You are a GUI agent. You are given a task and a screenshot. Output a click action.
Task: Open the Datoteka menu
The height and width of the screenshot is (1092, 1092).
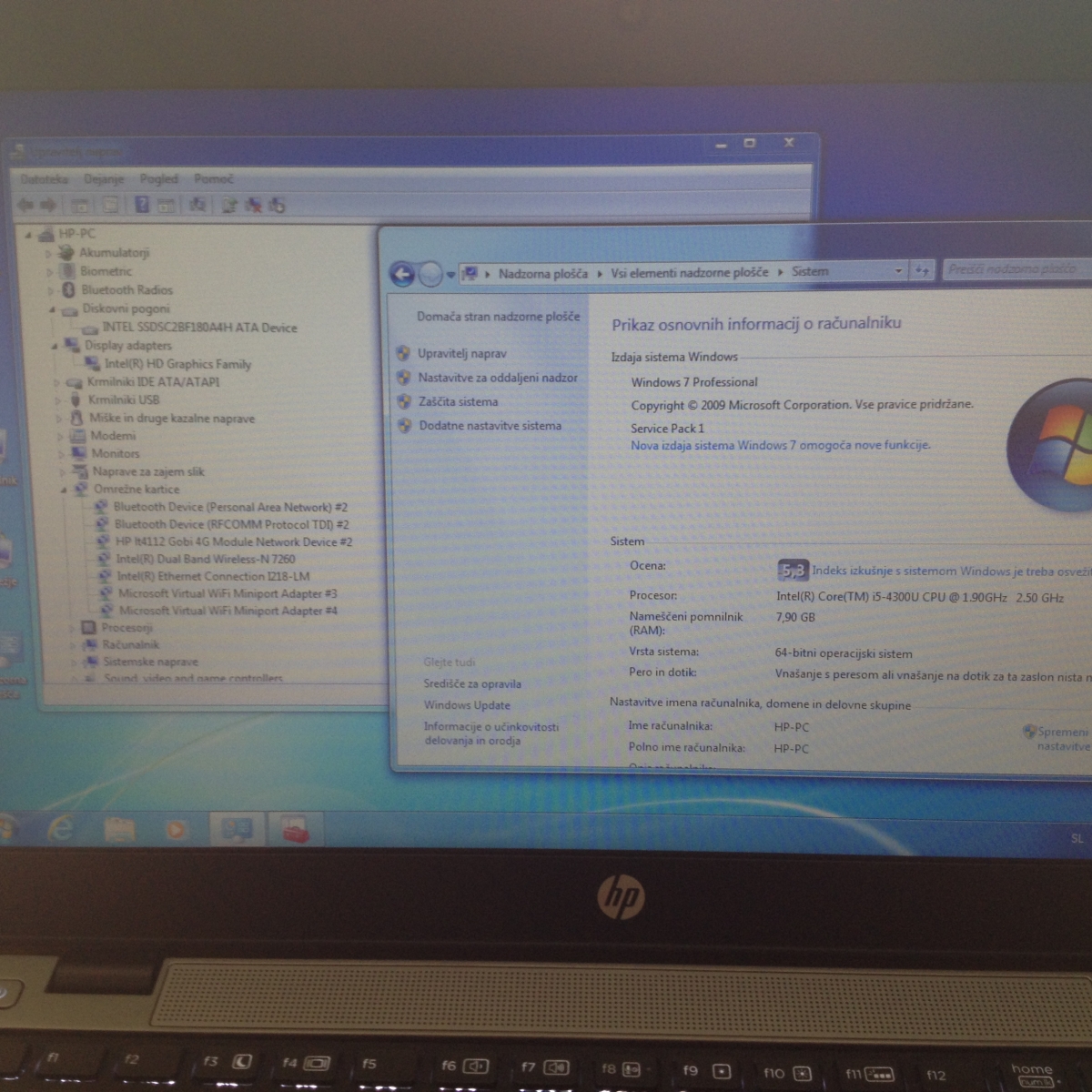tap(44, 179)
